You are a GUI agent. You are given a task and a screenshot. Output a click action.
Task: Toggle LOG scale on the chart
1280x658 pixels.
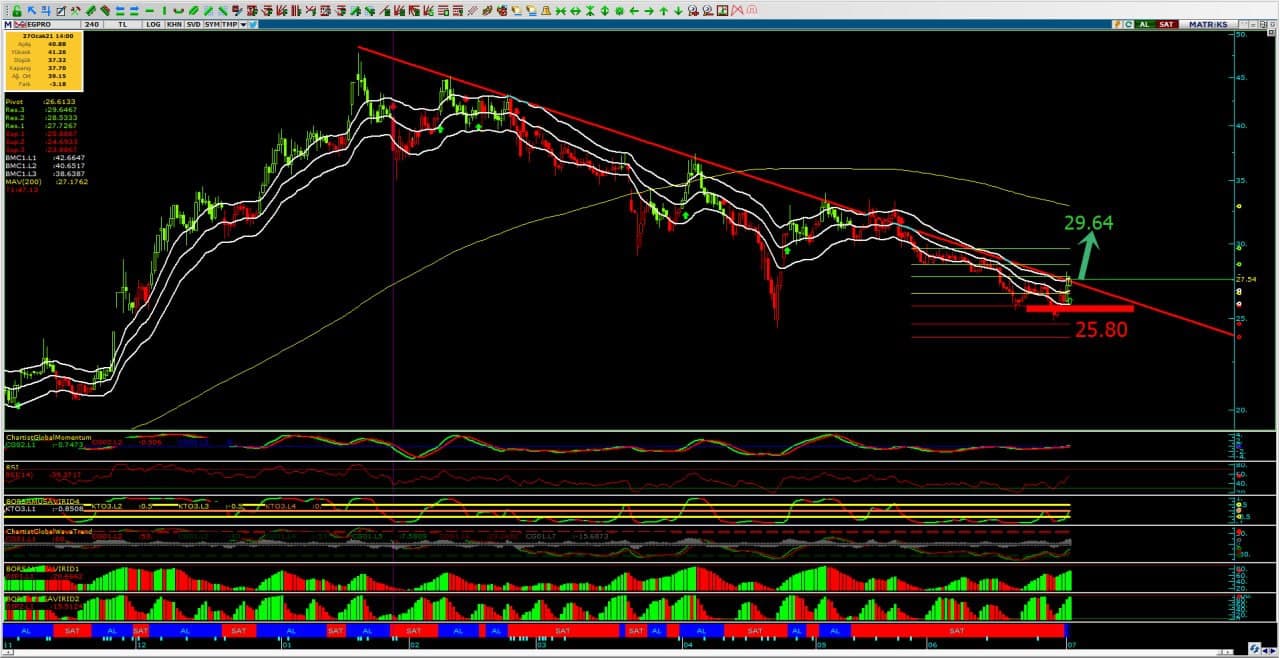pos(153,24)
